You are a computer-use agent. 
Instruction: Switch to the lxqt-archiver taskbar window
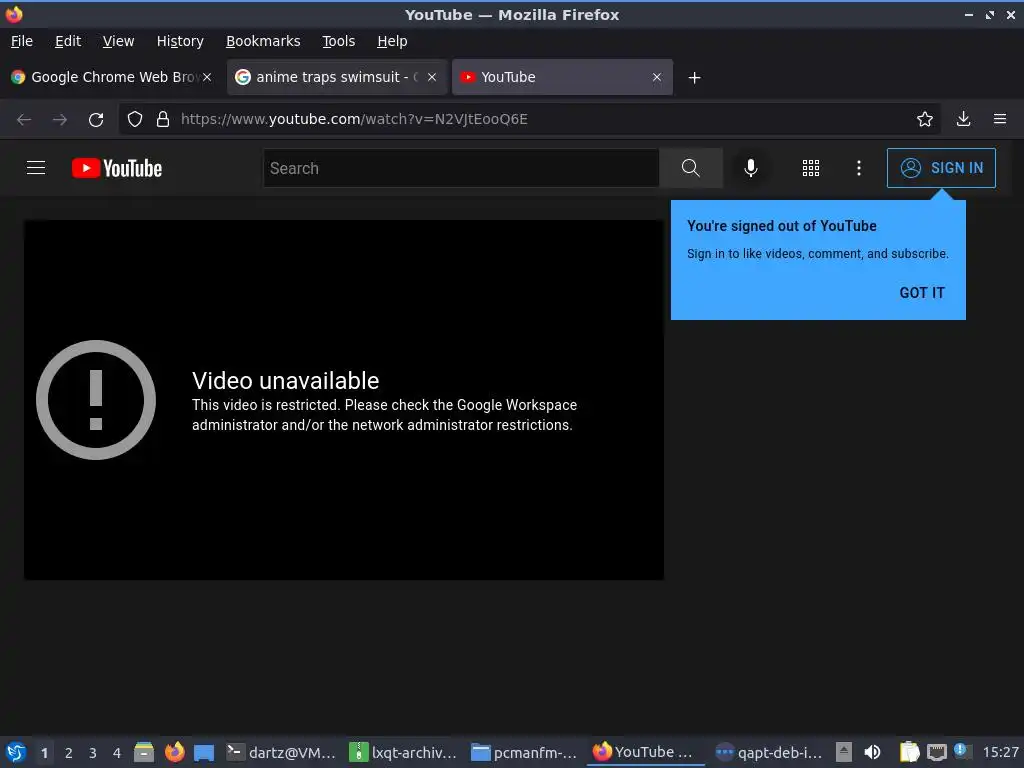403,752
